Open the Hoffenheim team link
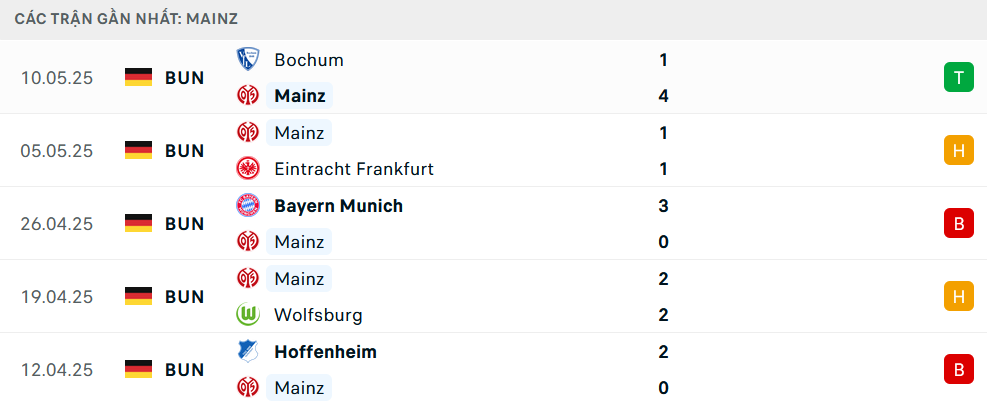Viewport: 987px width, 405px height. pos(325,351)
